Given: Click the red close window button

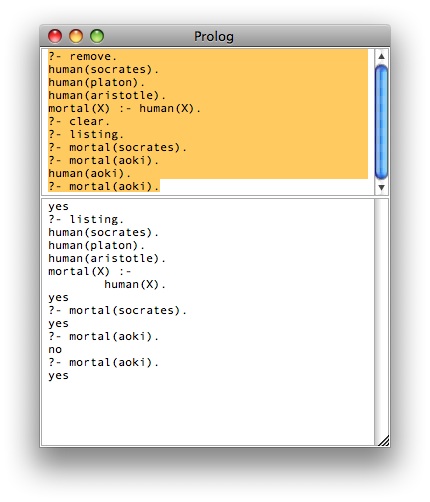Looking at the screenshot, I should [x=55, y=36].
